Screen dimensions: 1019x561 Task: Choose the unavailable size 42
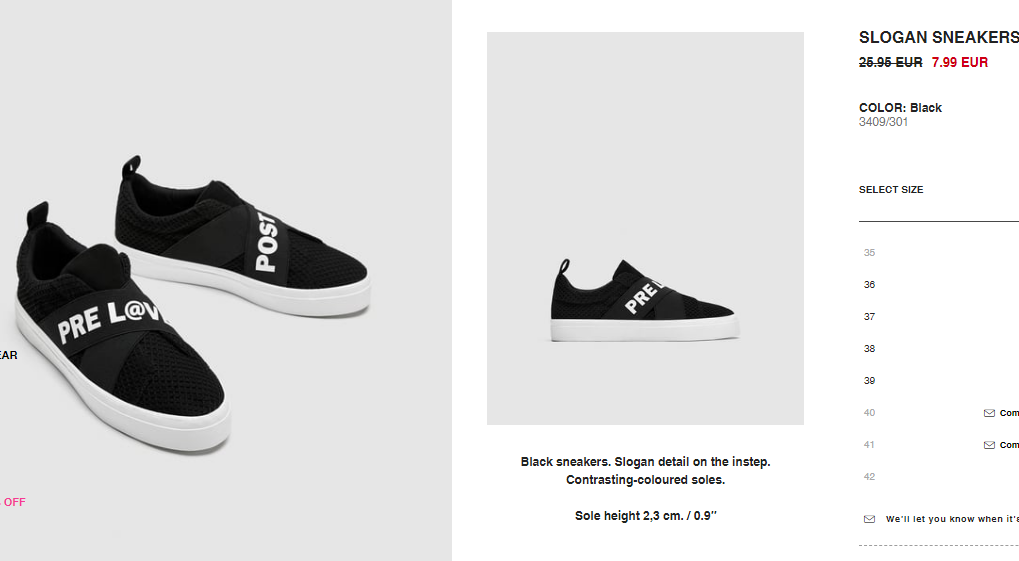coord(870,476)
